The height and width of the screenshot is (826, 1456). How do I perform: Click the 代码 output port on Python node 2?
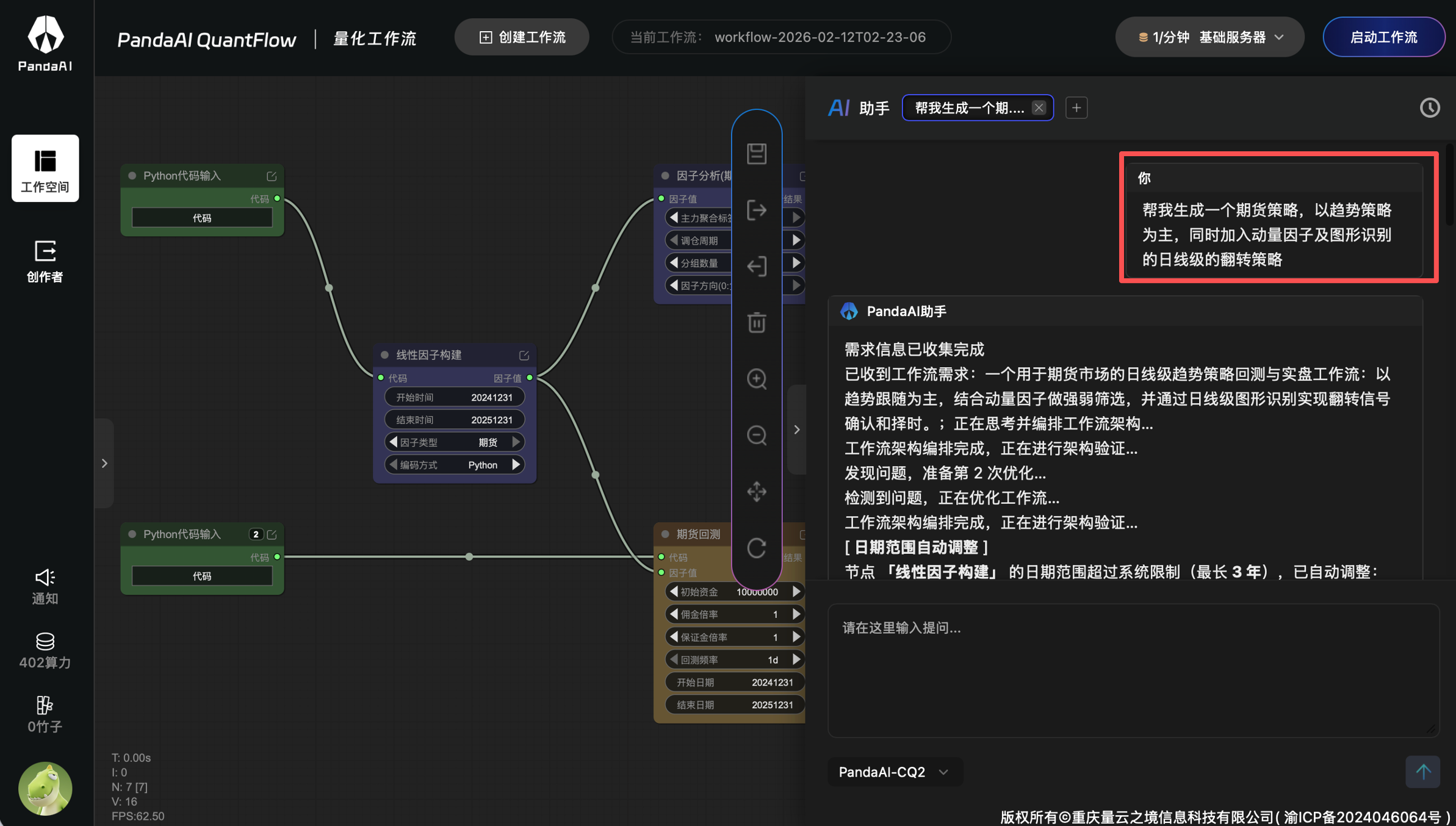point(278,557)
